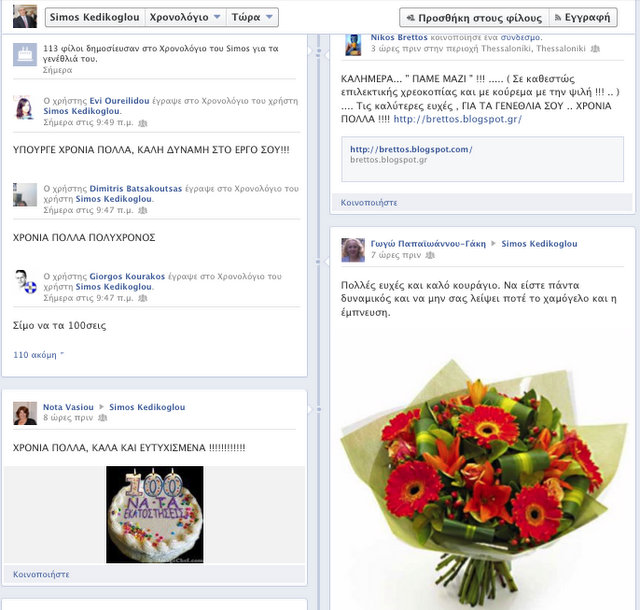The width and height of the screenshot is (640, 610).
Task: Click Γωγώ Παπαϊωάννου-Γάκη profile photo
Action: coord(353,250)
